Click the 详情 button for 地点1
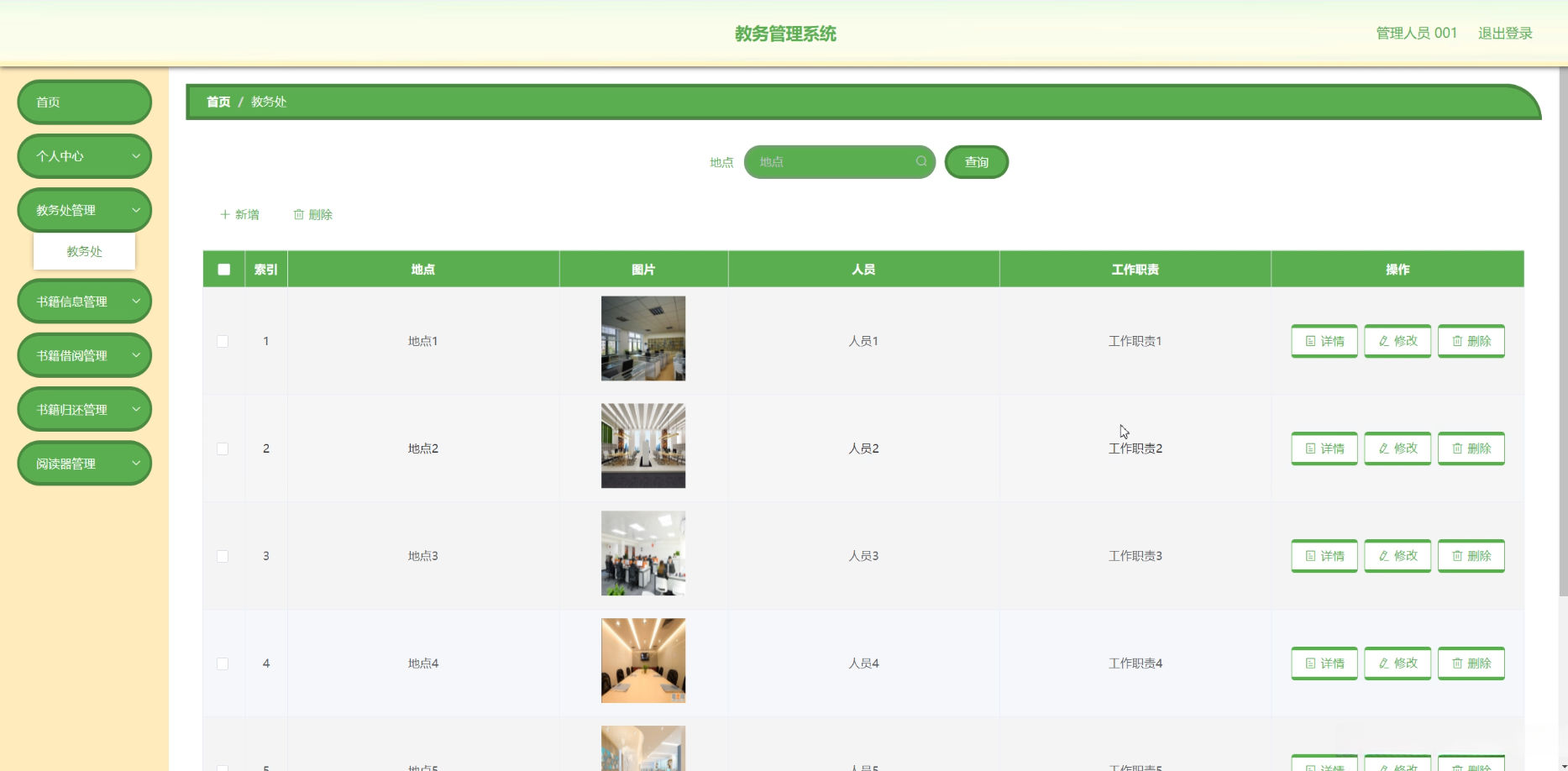Image resolution: width=1568 pixels, height=771 pixels. pos(1324,341)
